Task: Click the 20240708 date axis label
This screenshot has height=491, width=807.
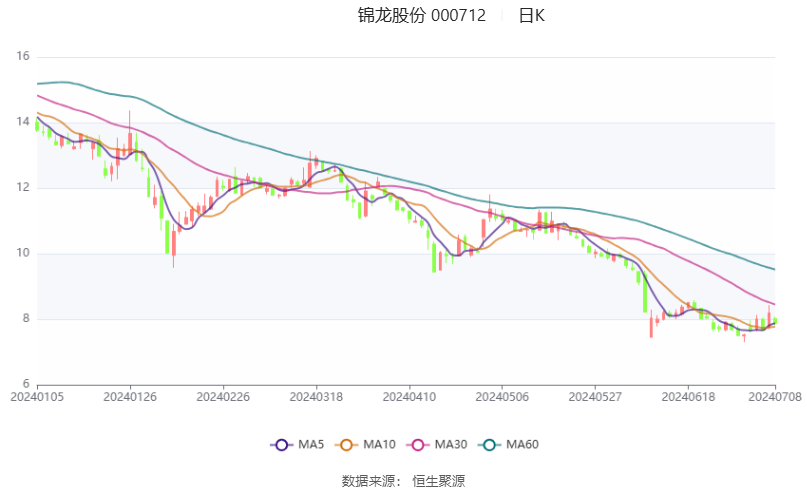Action: point(775,397)
